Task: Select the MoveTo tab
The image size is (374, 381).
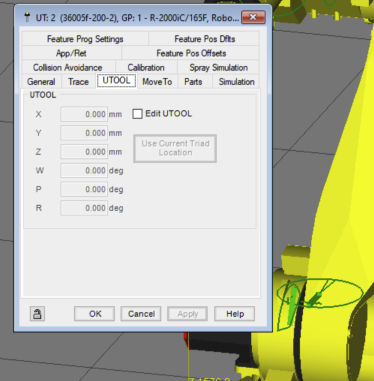Action: (157, 82)
